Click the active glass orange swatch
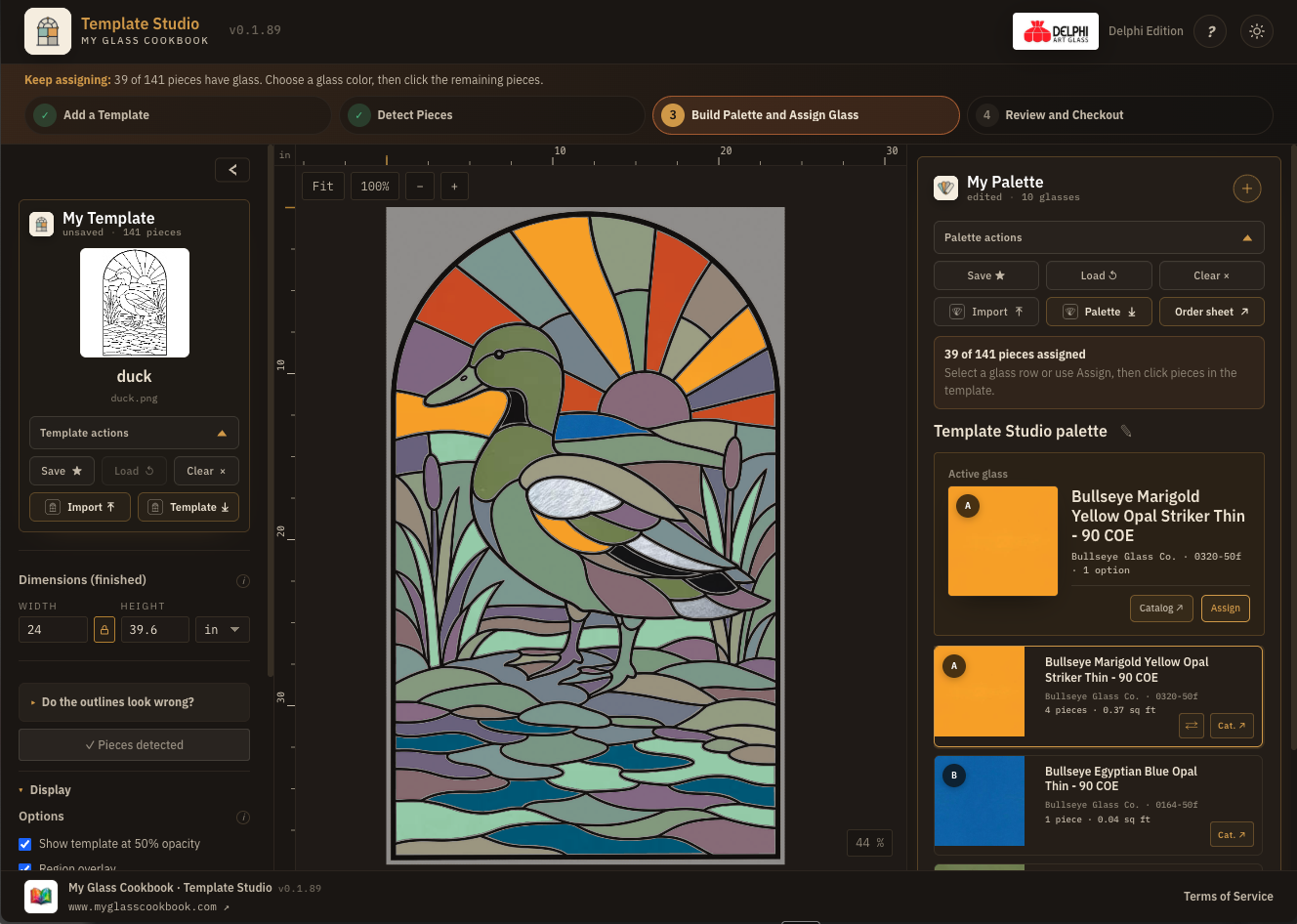Viewport: 1297px width, 924px height. (x=1003, y=541)
